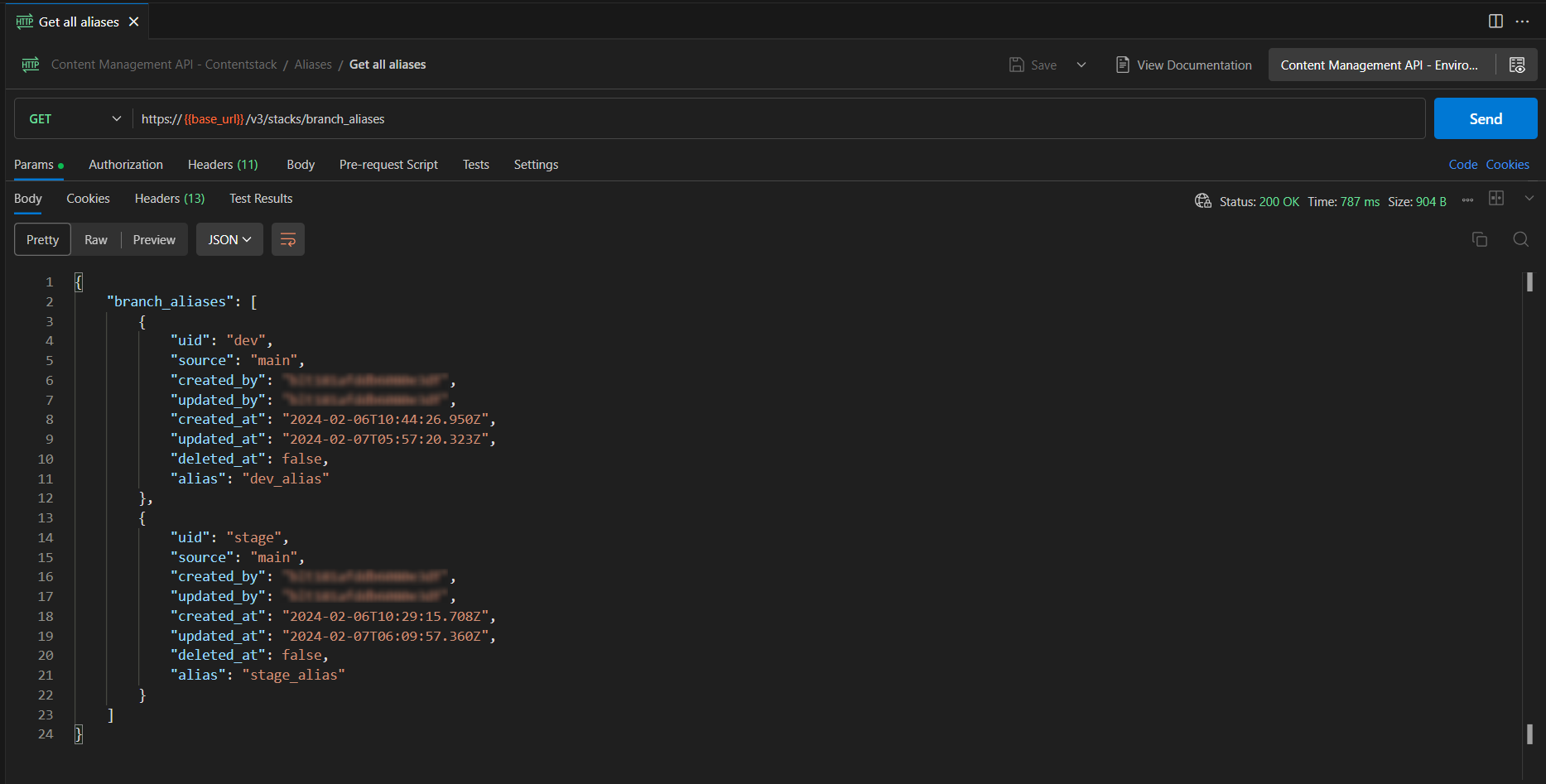Click the "stage_alias" value
Image resolution: width=1546 pixels, height=784 pixels.
(294, 675)
